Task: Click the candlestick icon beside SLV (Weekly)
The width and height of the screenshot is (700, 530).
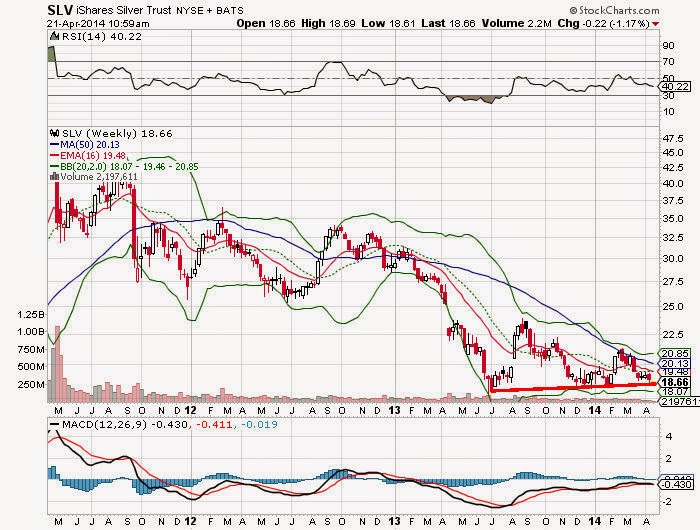Action: [54, 133]
